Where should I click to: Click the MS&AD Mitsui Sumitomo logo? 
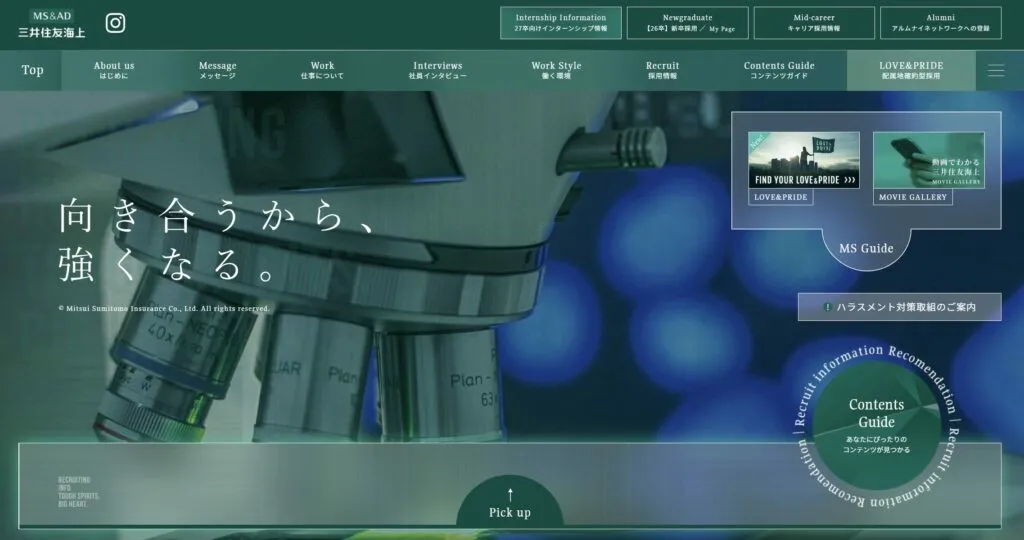click(52, 24)
